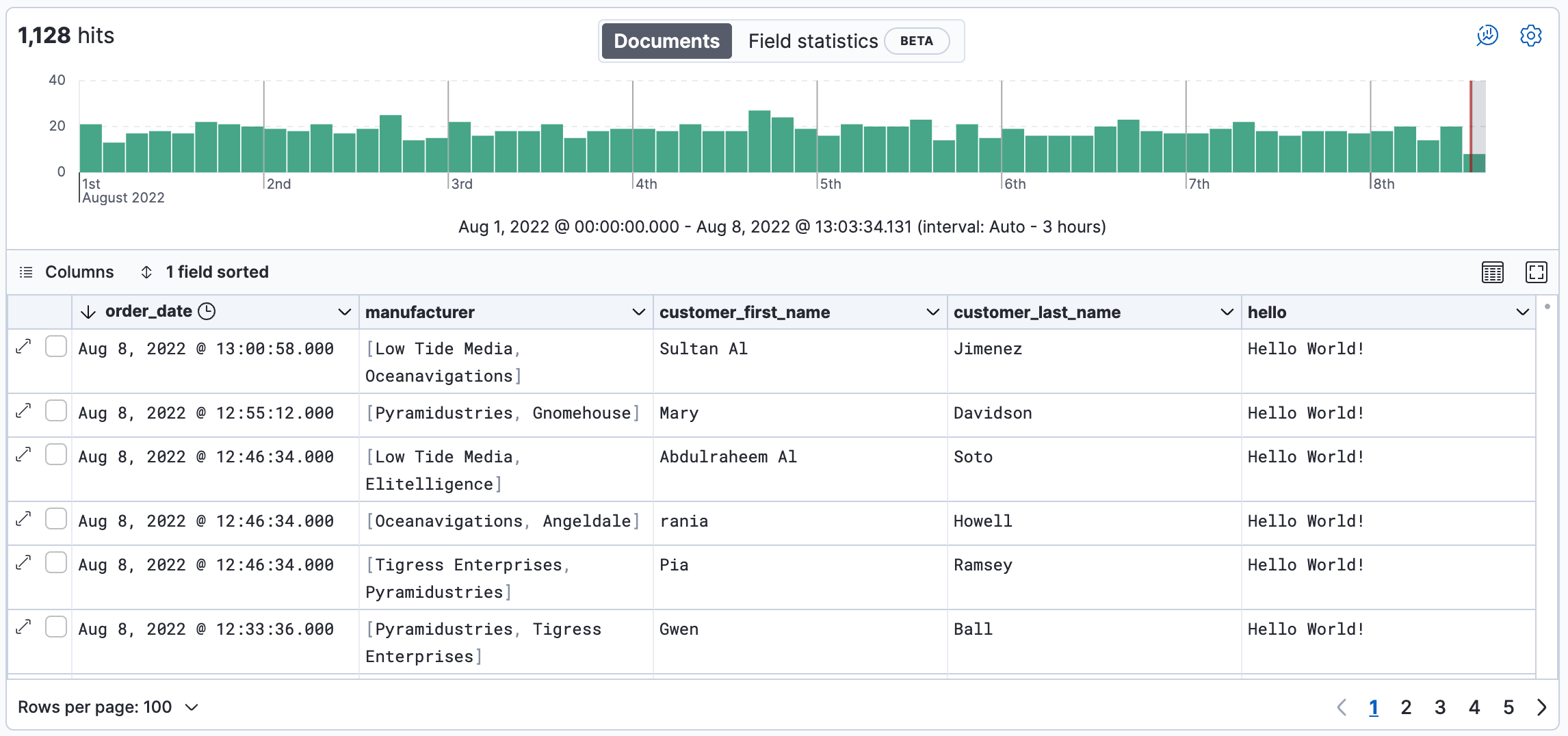
Task: Select the Documents tab
Action: 666,40
